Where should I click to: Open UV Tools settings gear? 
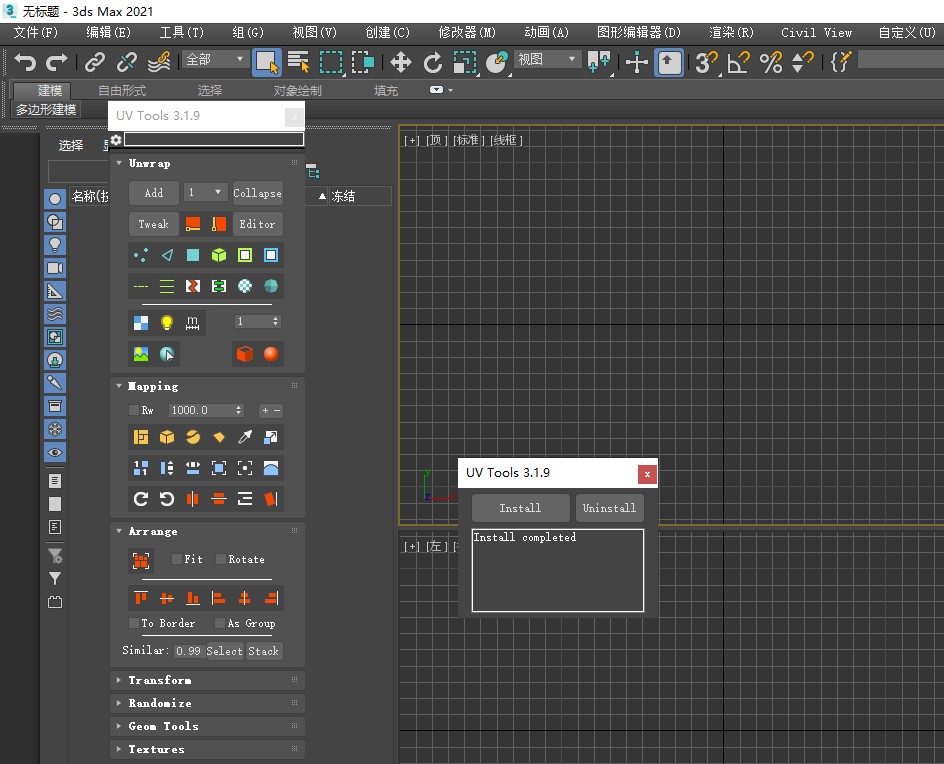tap(116, 140)
